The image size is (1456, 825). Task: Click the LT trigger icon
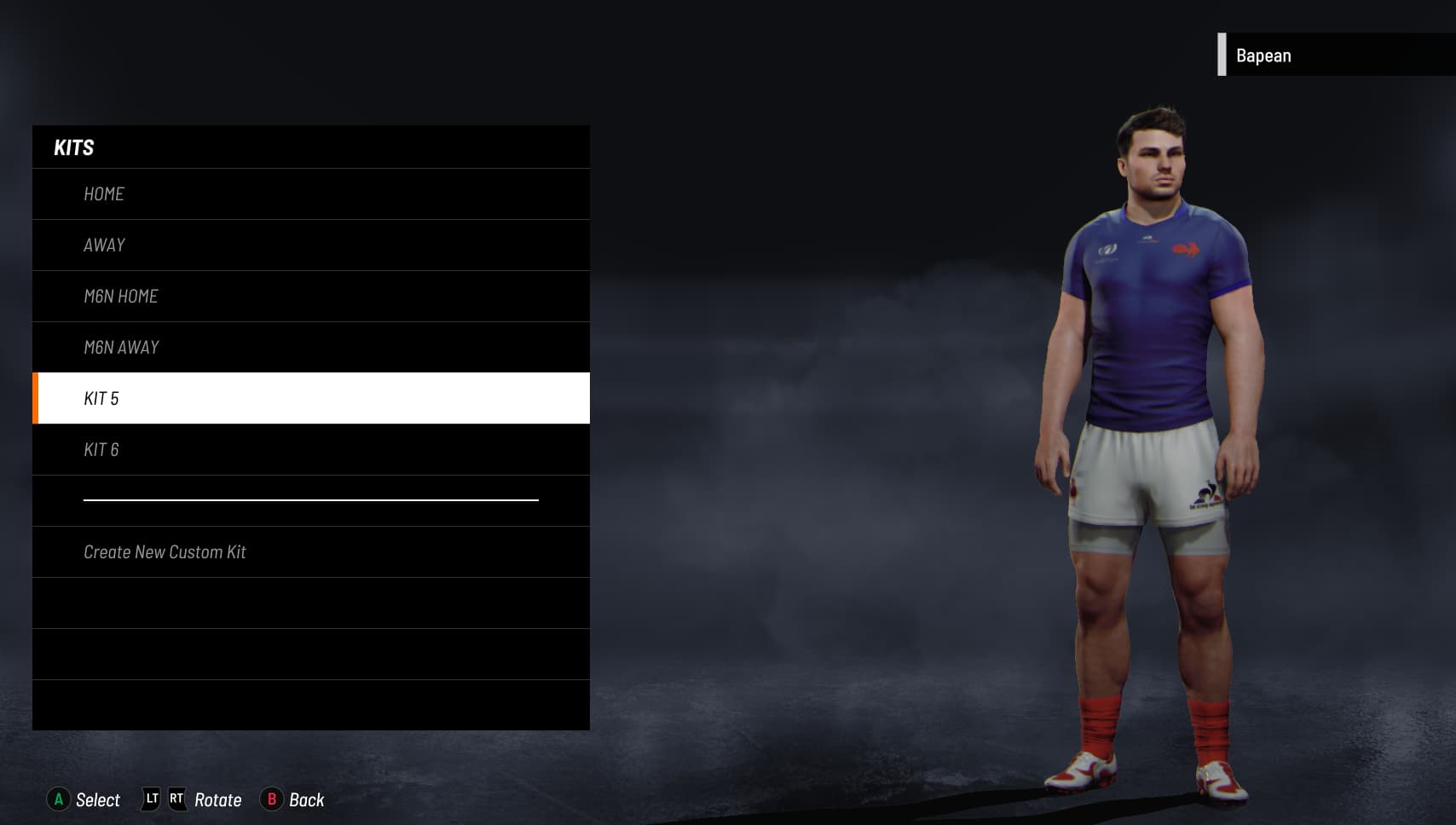click(x=152, y=799)
